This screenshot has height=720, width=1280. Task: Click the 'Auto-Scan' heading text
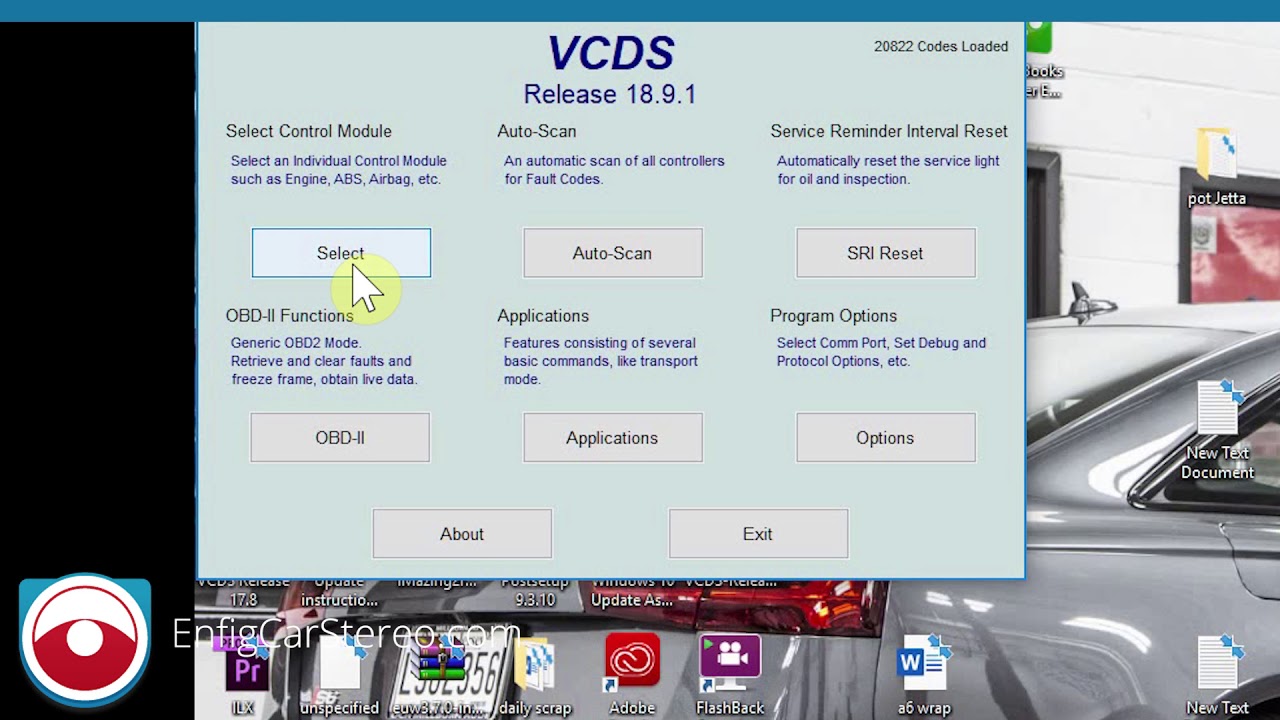click(537, 131)
